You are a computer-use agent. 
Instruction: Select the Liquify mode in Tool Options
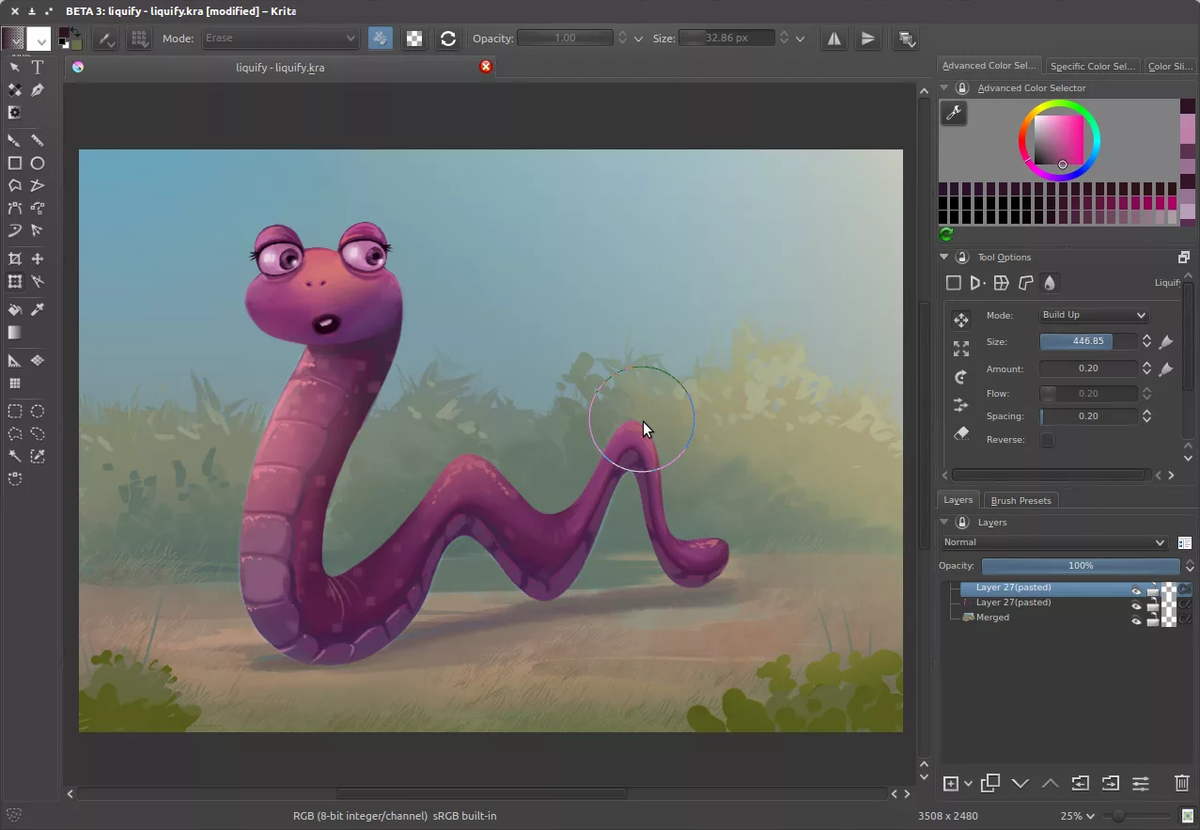1050,283
